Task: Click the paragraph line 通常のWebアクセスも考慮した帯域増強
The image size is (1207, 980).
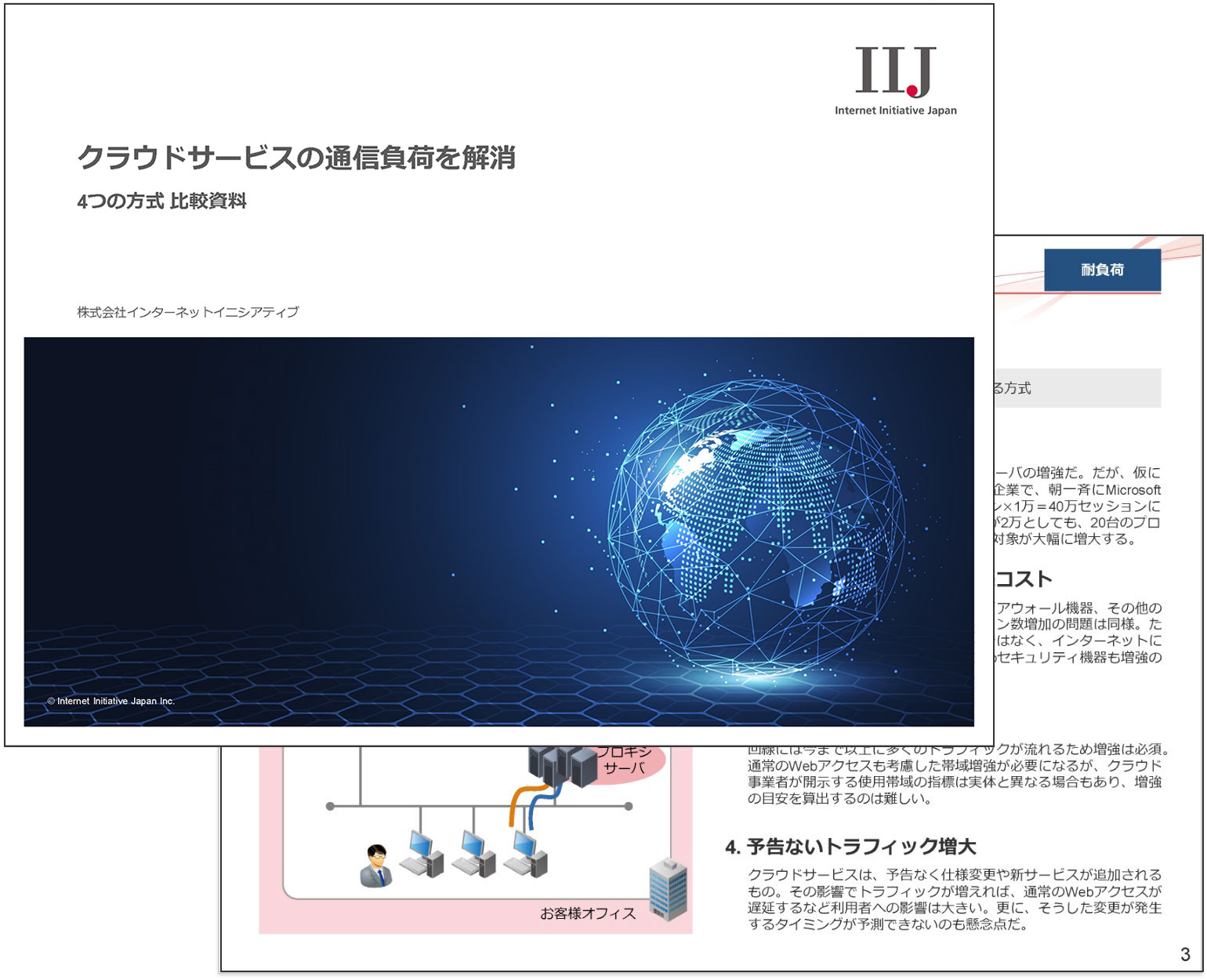Action: coord(954,765)
